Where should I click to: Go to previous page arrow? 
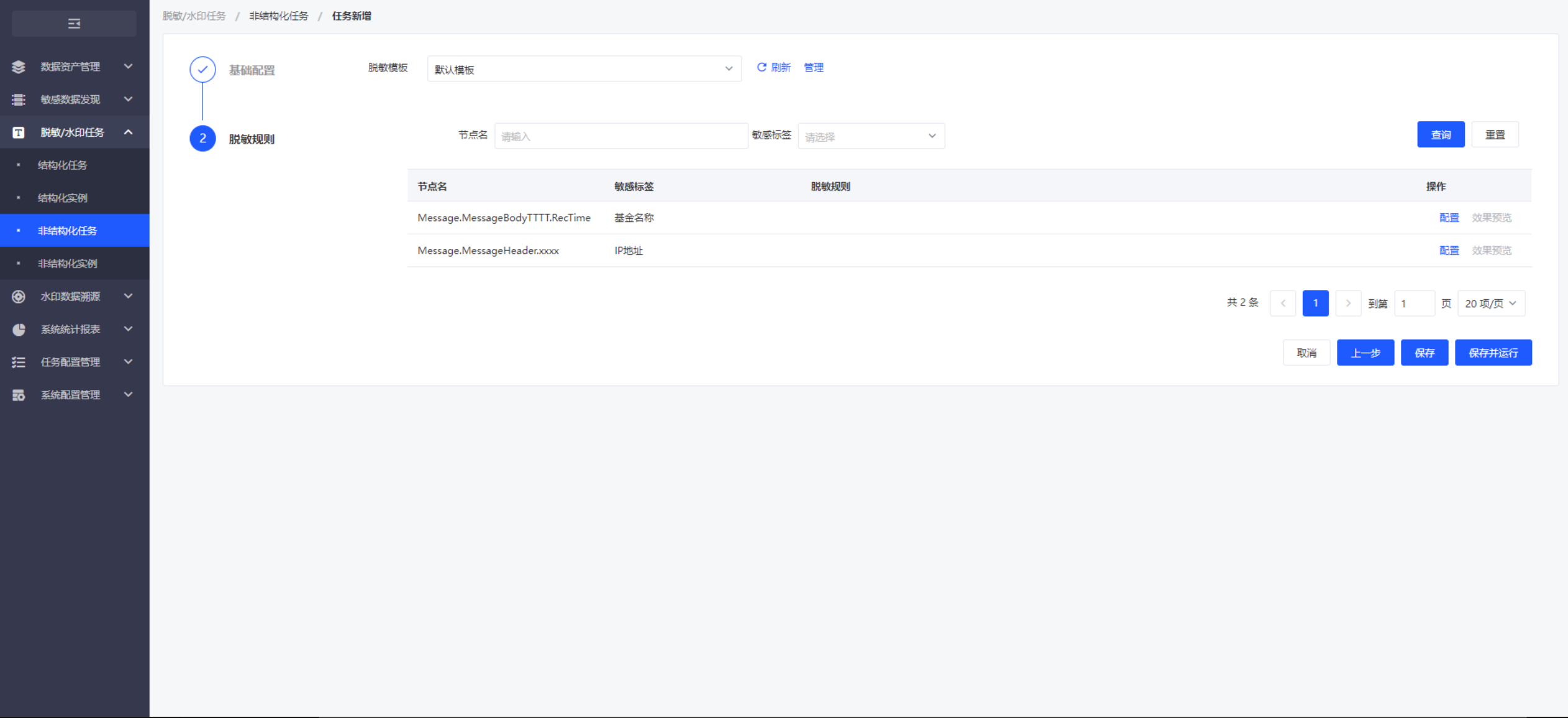pos(1283,303)
